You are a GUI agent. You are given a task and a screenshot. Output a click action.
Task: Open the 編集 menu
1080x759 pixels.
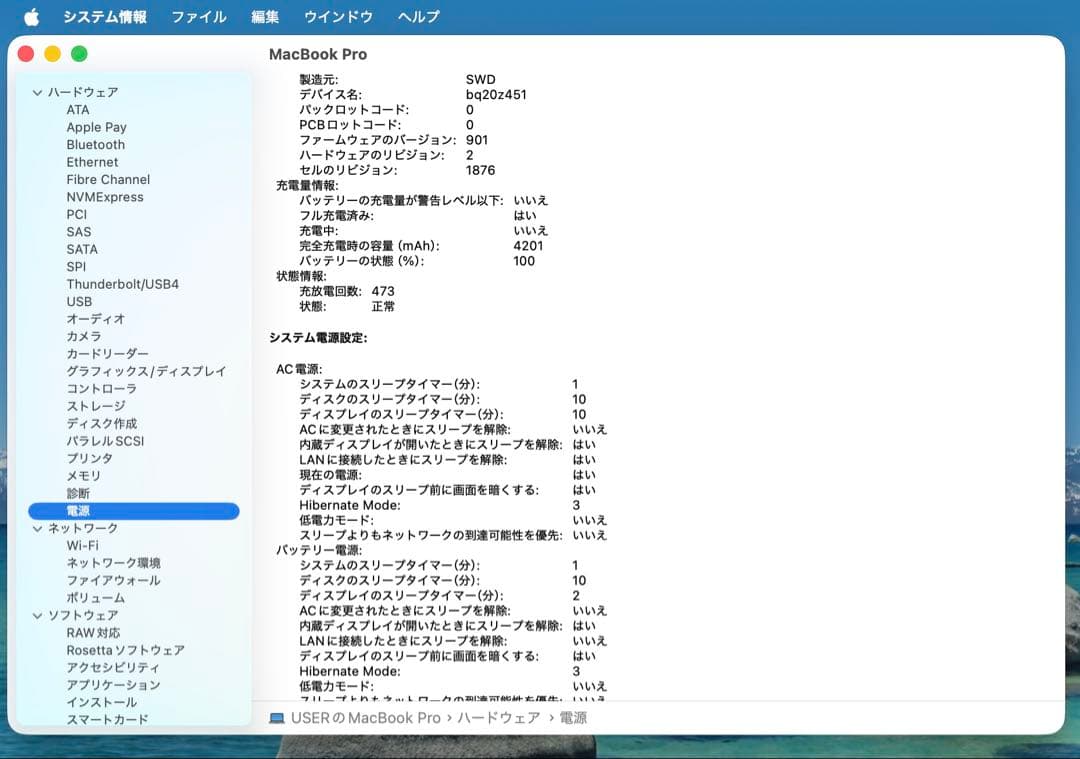pyautogui.click(x=265, y=17)
